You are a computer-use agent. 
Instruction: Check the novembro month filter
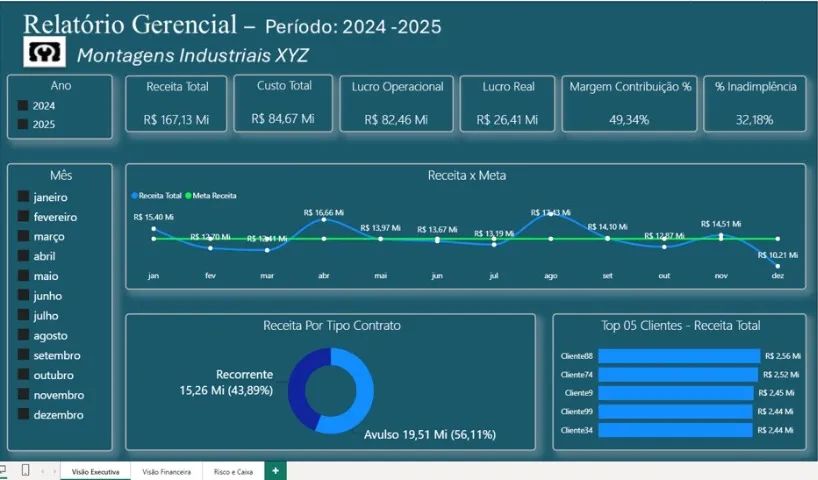[23, 394]
